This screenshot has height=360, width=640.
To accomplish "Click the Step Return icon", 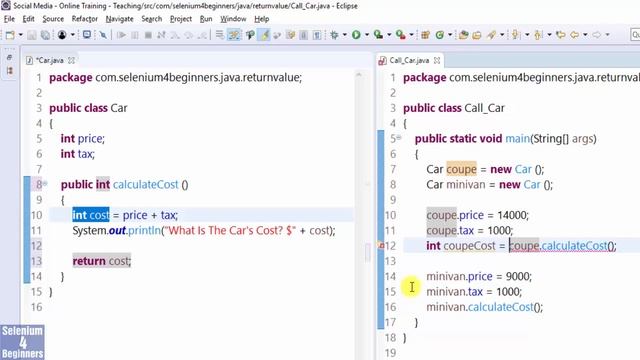I will (x=202, y=35).
